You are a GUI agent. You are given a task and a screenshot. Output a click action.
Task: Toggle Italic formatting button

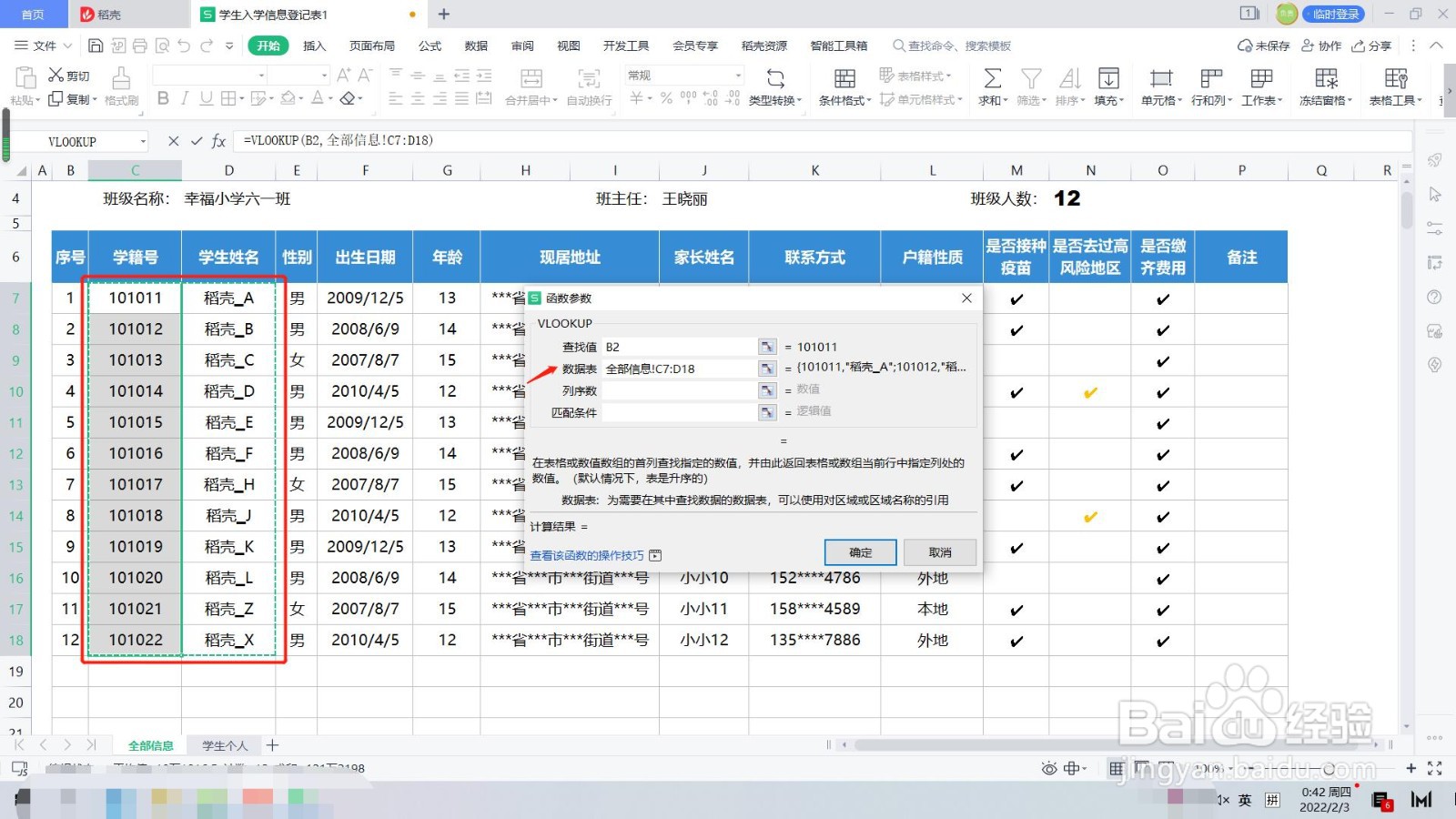185,98
